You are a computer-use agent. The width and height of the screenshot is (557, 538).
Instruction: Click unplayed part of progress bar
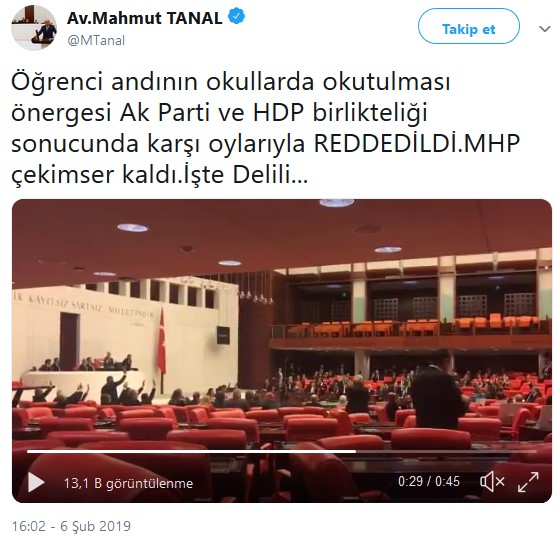tap(446, 452)
